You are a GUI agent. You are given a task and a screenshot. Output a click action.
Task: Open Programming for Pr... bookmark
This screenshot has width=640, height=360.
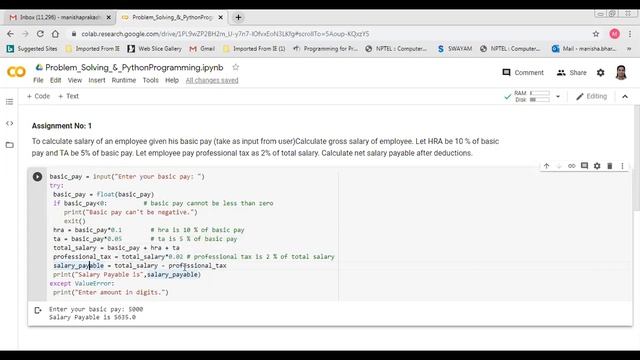click(325, 49)
